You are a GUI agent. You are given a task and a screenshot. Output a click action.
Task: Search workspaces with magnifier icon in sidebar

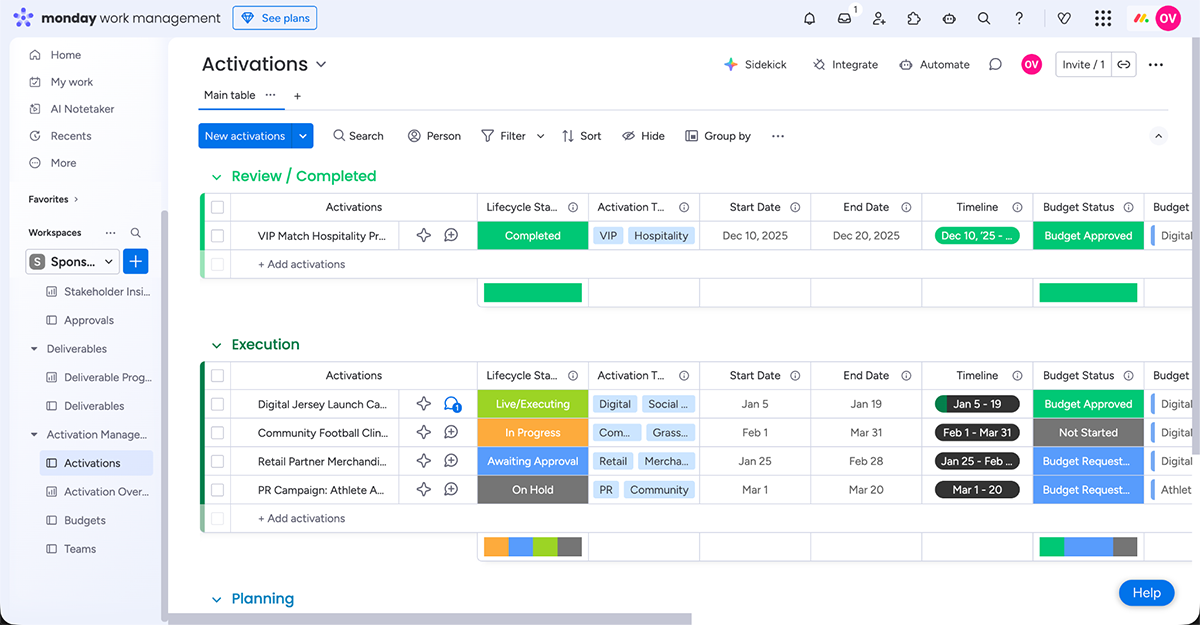[x=136, y=232]
